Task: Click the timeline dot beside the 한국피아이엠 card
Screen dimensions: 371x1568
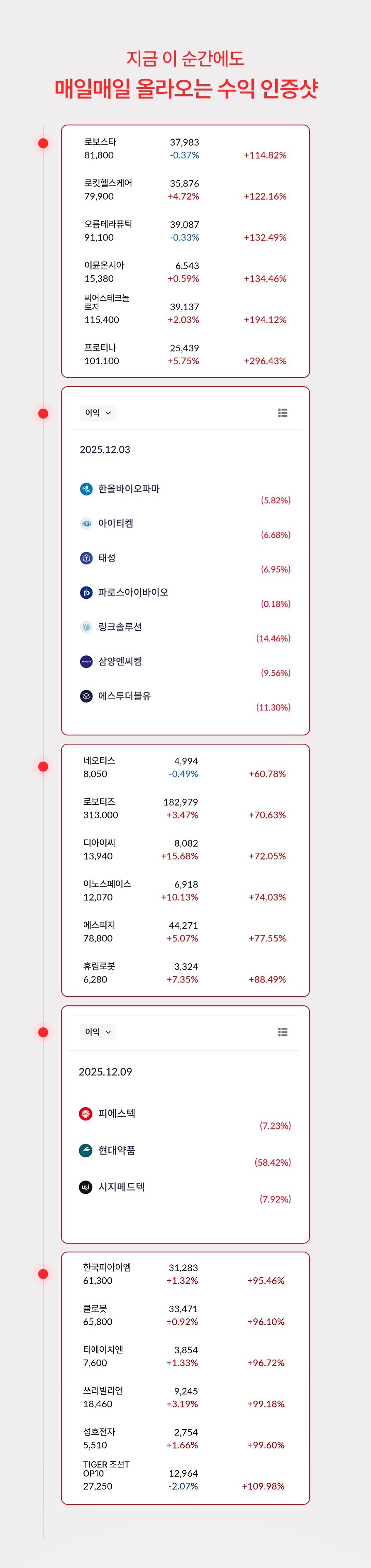Action: click(43, 1274)
